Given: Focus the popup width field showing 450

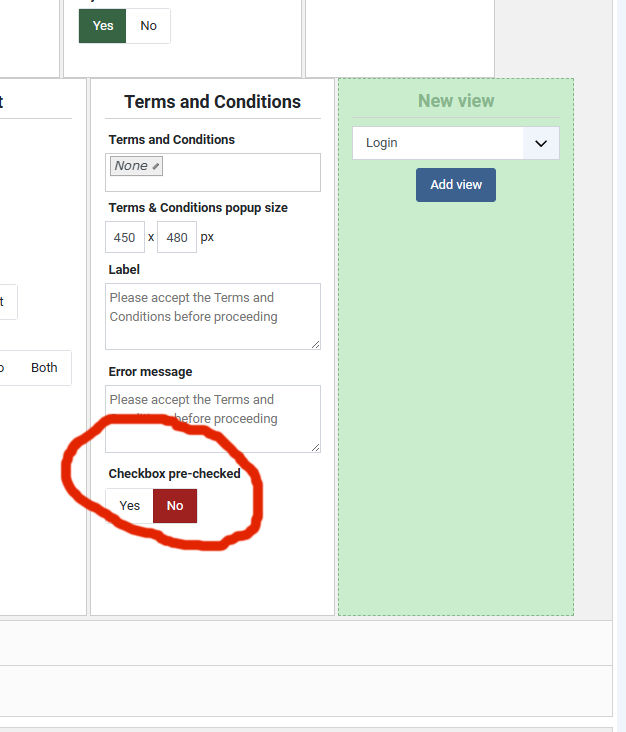Looking at the screenshot, I should click(x=125, y=237).
